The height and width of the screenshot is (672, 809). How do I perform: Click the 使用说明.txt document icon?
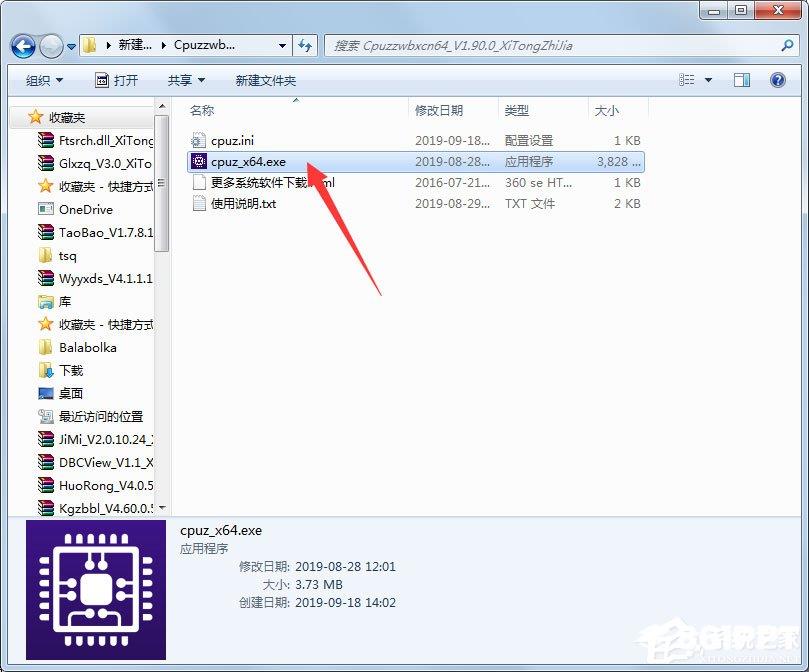coord(199,203)
